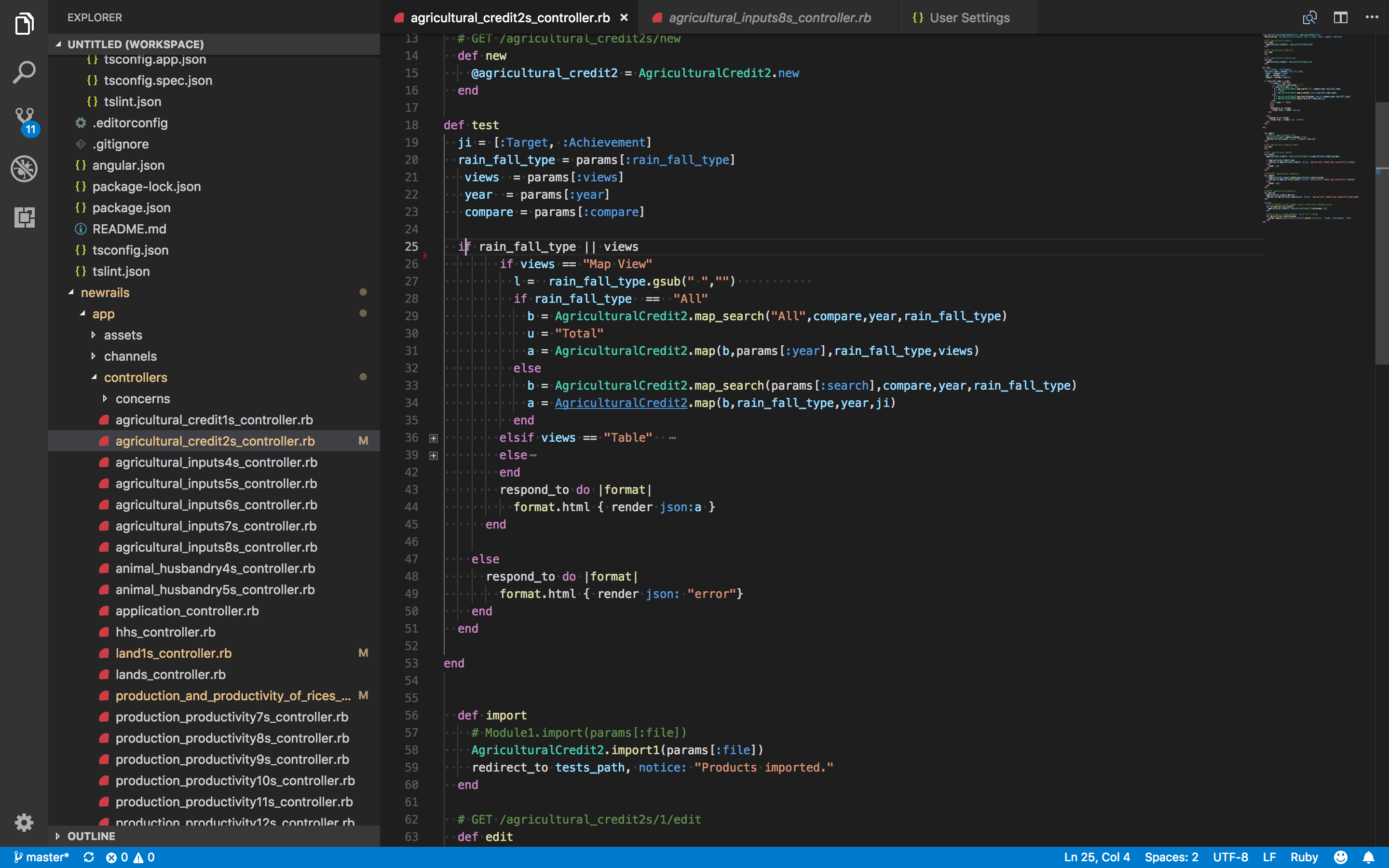Click Ln 25, Col 4 in status bar
The width and height of the screenshot is (1389, 868).
point(1097,857)
